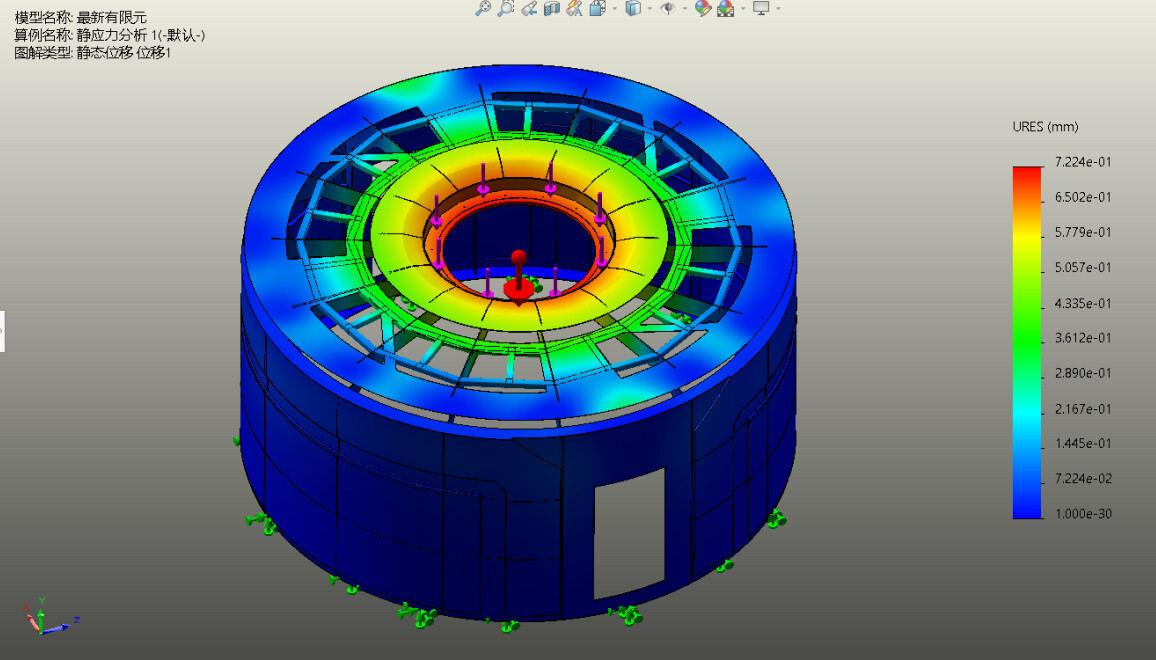Toggle the Hide/Show Items eye icon

point(667,8)
